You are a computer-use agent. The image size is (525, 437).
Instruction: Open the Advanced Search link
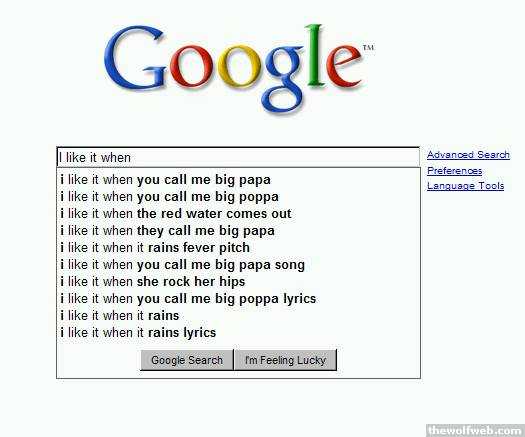(468, 155)
